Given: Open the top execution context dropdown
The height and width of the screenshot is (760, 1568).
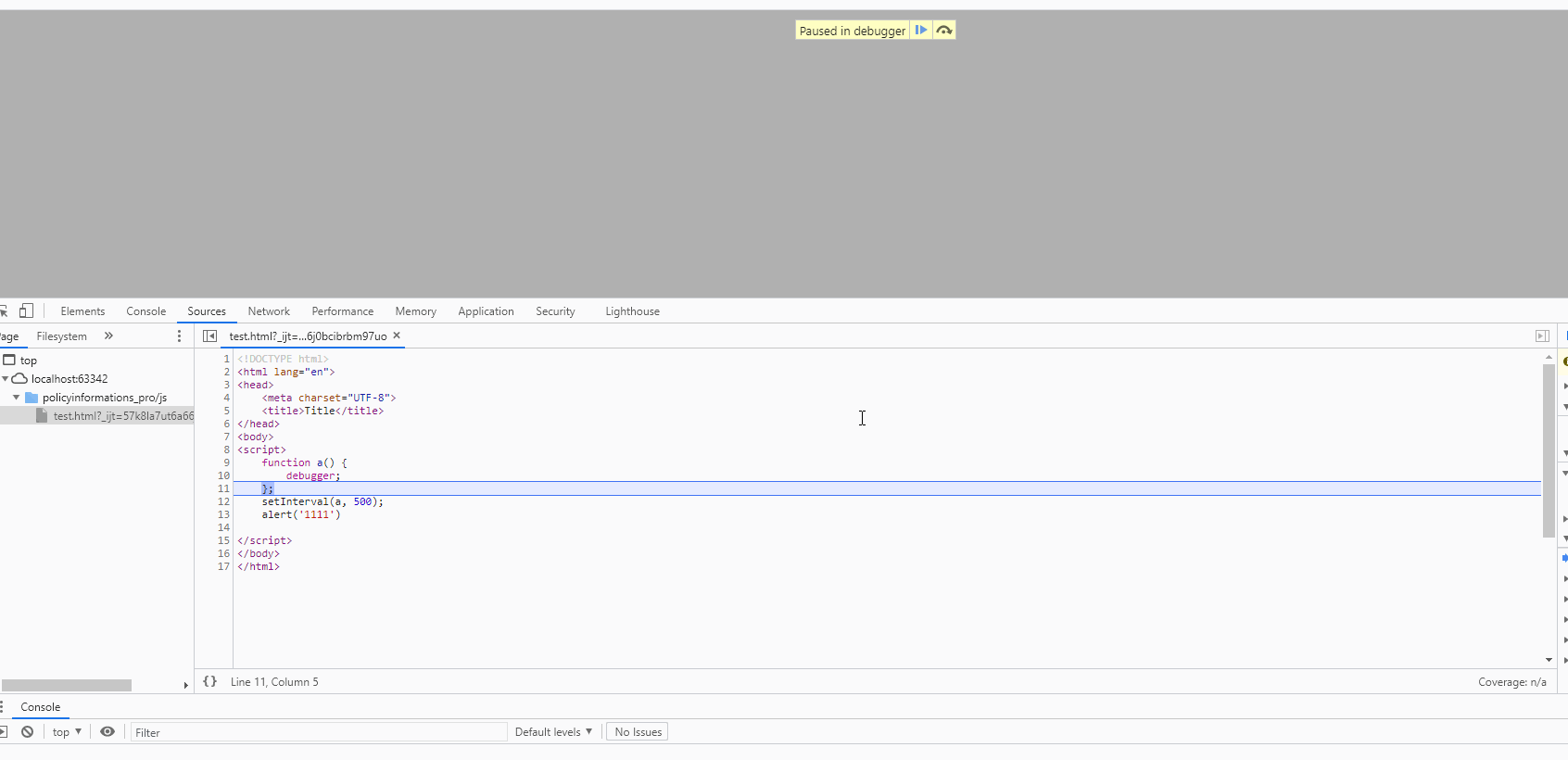Looking at the screenshot, I should pyautogui.click(x=67, y=732).
